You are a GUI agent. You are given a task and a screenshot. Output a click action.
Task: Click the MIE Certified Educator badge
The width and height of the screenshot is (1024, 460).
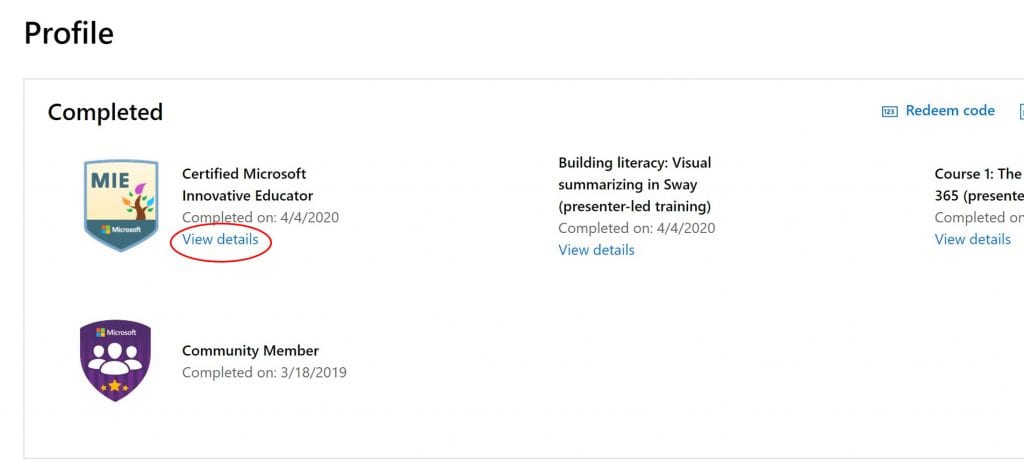121,205
